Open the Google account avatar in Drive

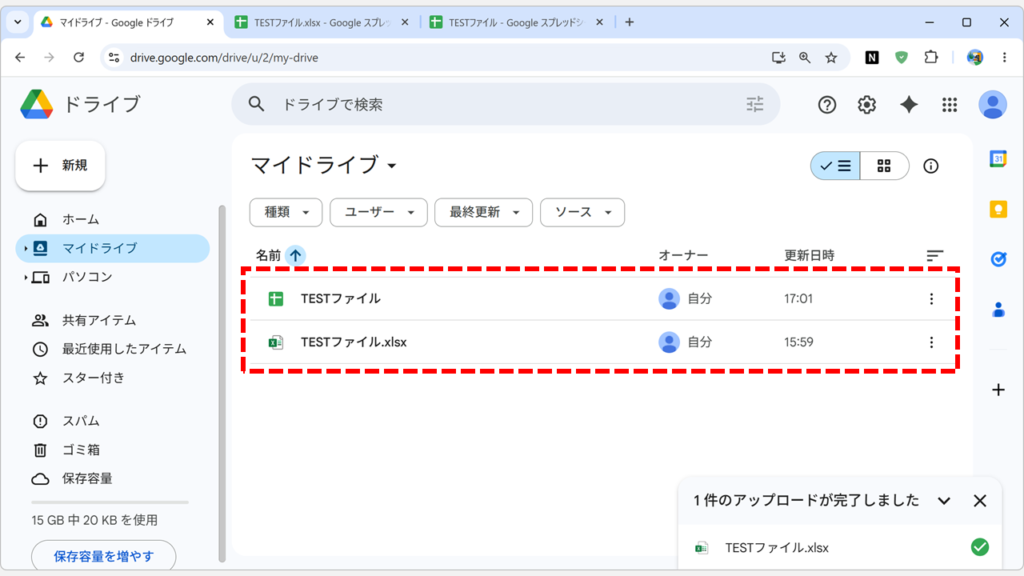[992, 104]
